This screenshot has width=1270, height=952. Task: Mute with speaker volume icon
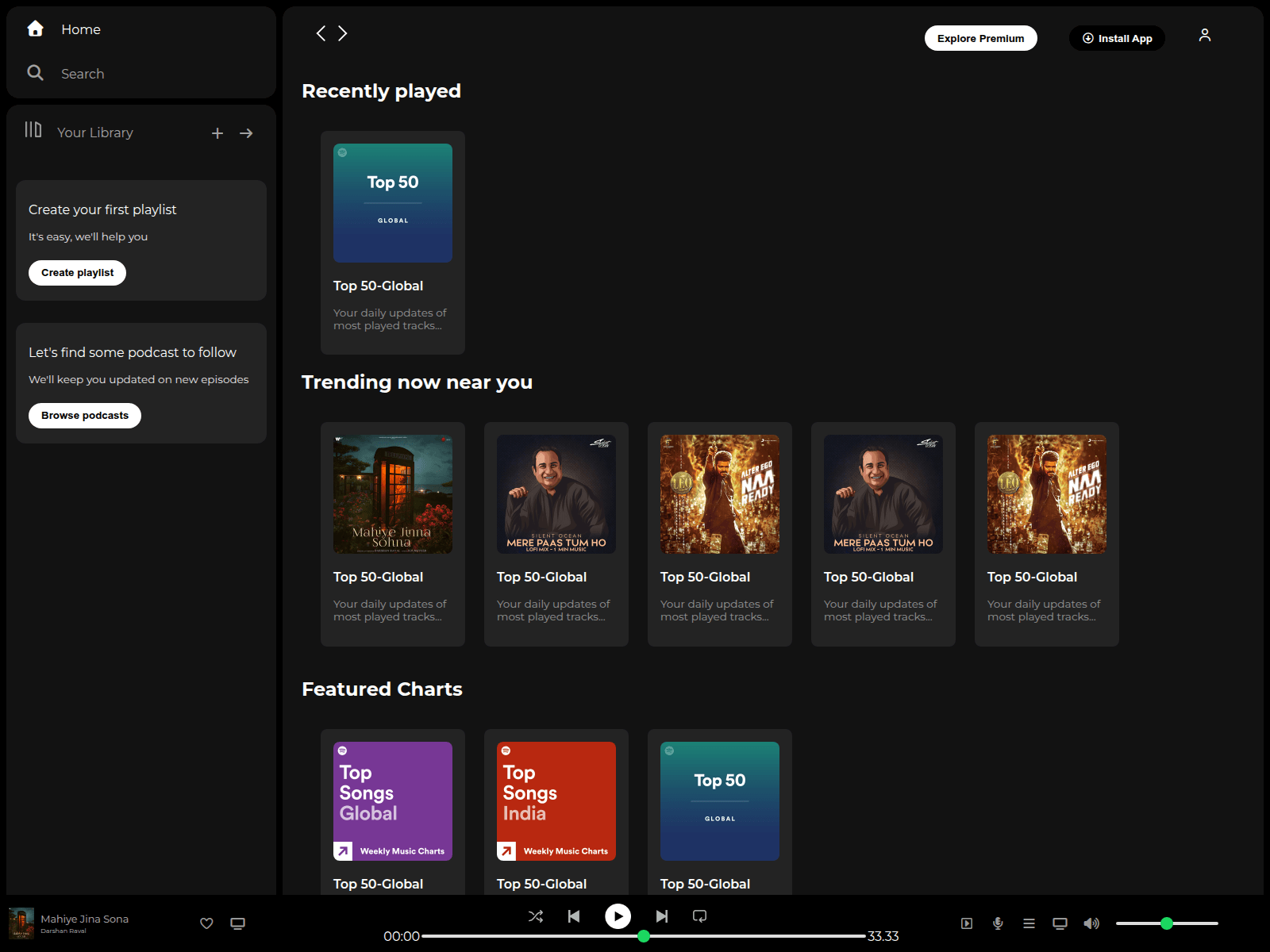(x=1091, y=923)
